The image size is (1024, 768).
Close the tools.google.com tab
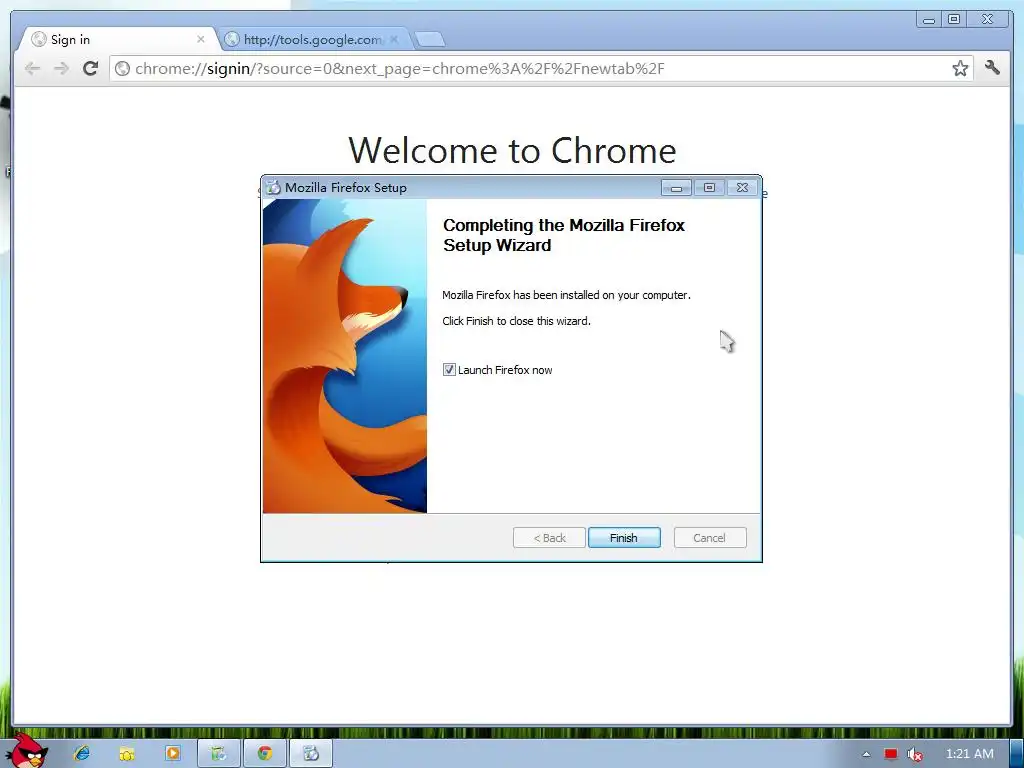394,39
